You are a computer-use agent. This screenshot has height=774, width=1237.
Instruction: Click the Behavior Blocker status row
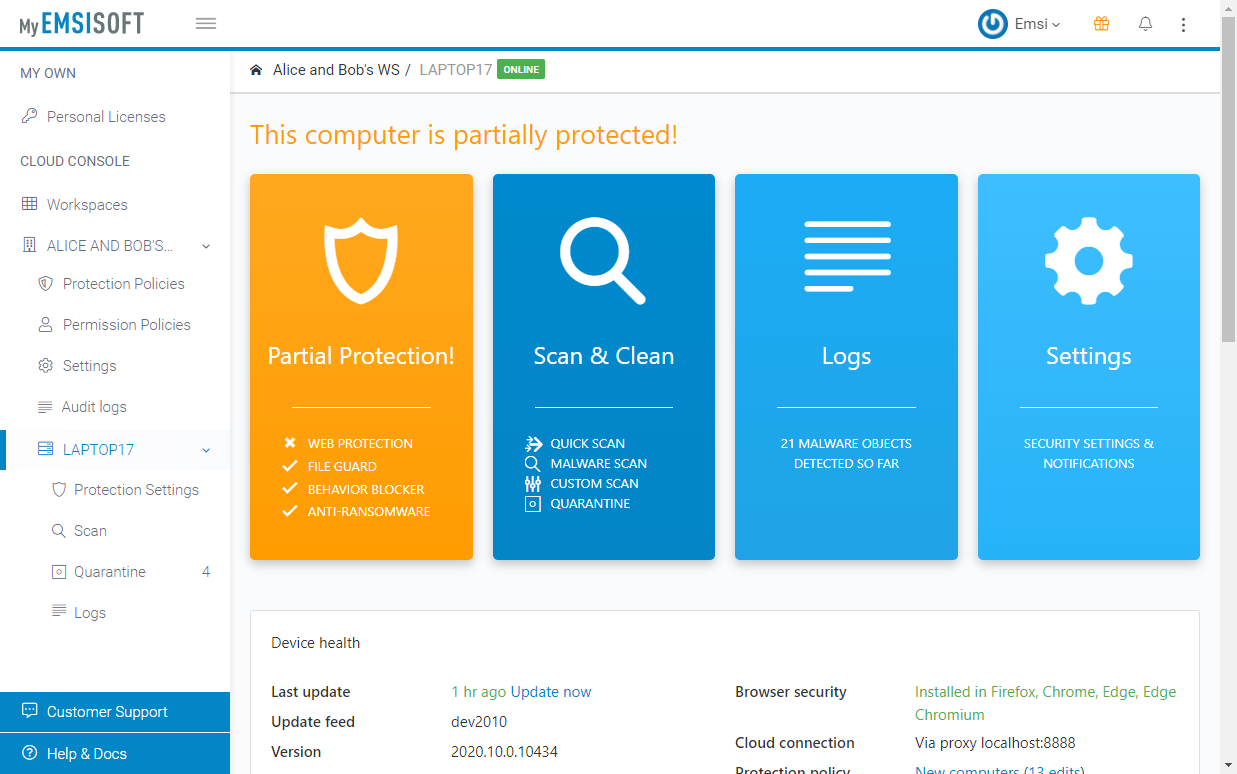[354, 490]
